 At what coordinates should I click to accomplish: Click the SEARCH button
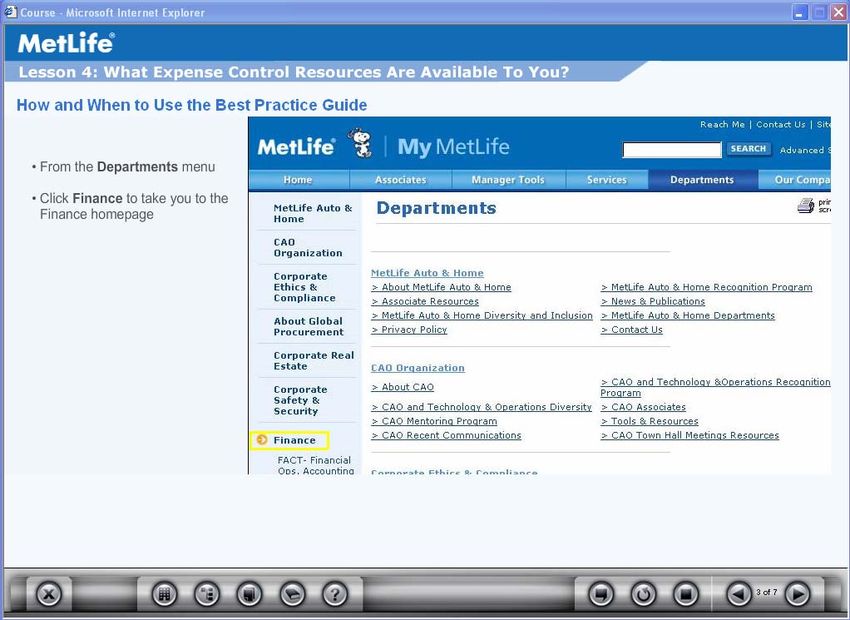pyautogui.click(x=748, y=148)
